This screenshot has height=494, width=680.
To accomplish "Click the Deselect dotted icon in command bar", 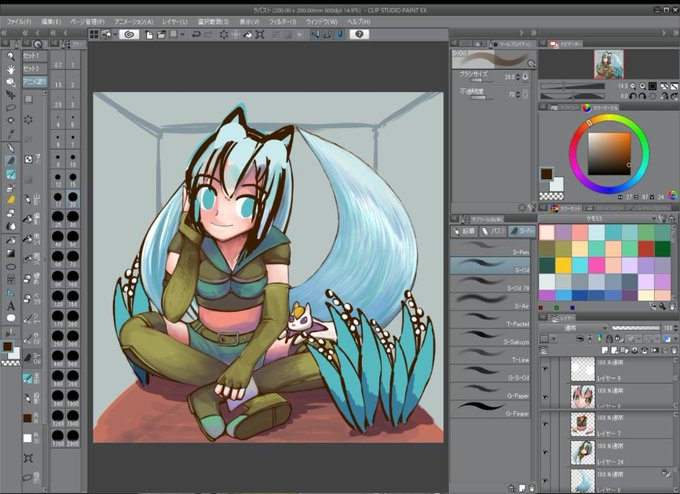I will coord(224,35).
